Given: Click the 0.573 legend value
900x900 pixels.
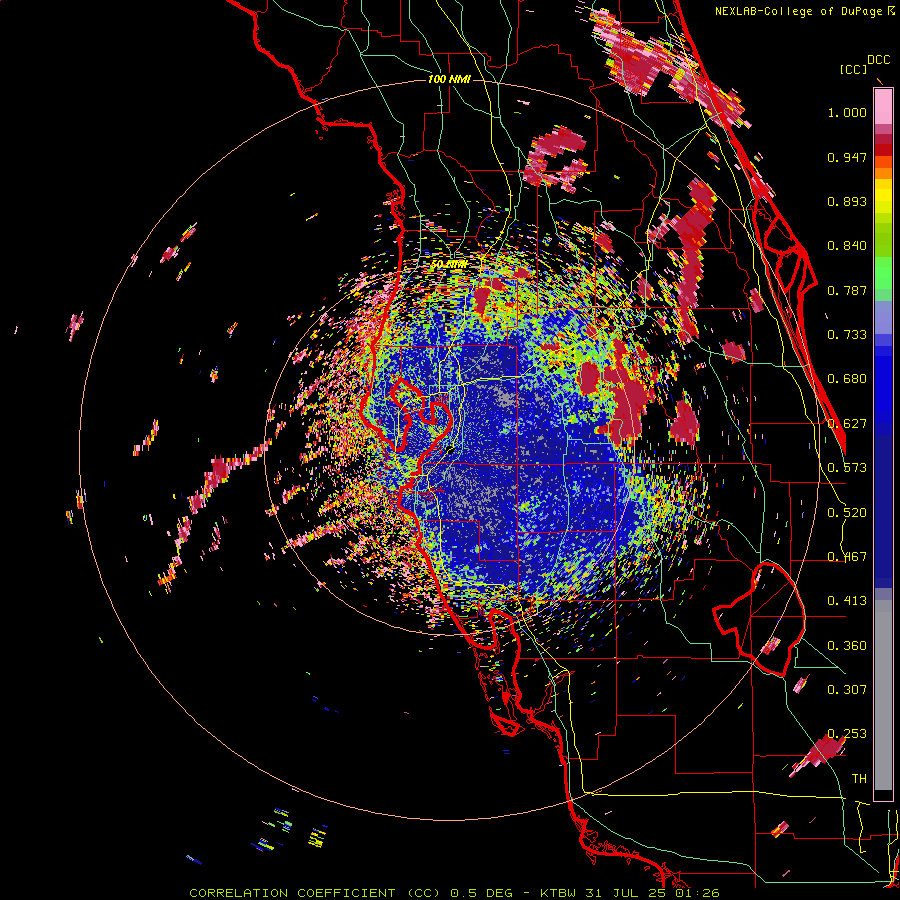Looking at the screenshot, I should click(x=847, y=468).
